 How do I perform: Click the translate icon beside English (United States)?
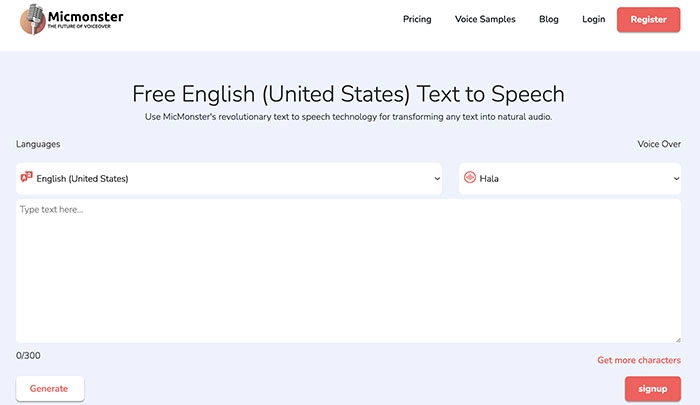pyautogui.click(x=26, y=178)
